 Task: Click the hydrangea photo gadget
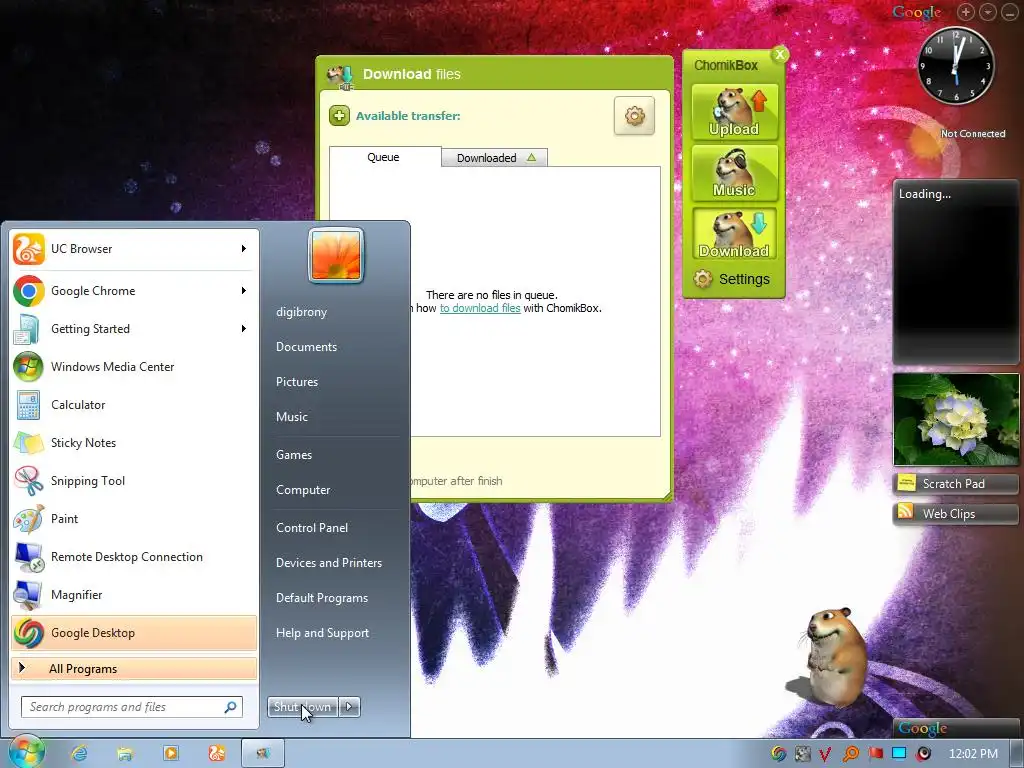pos(956,419)
